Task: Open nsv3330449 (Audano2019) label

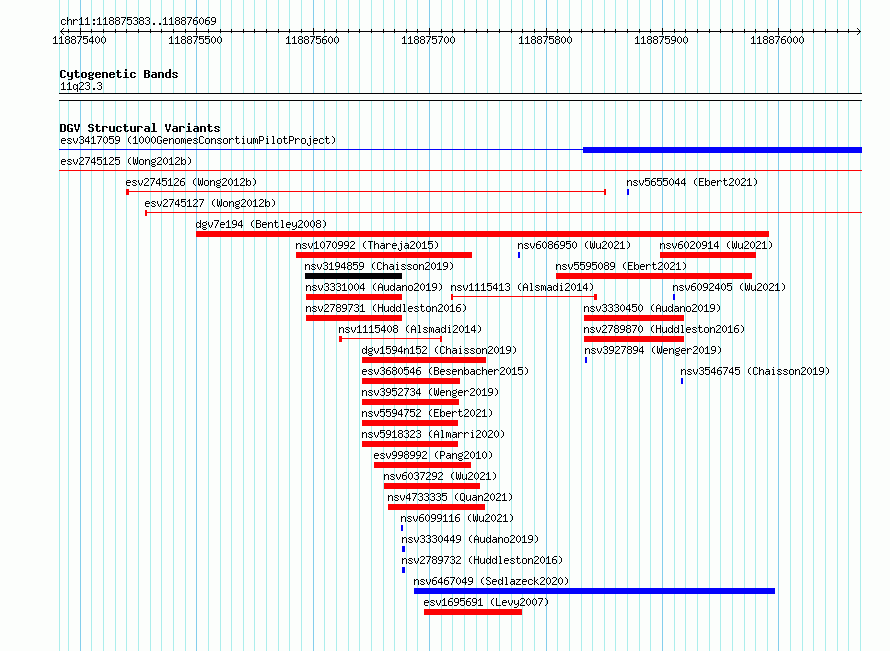Action: (470, 539)
